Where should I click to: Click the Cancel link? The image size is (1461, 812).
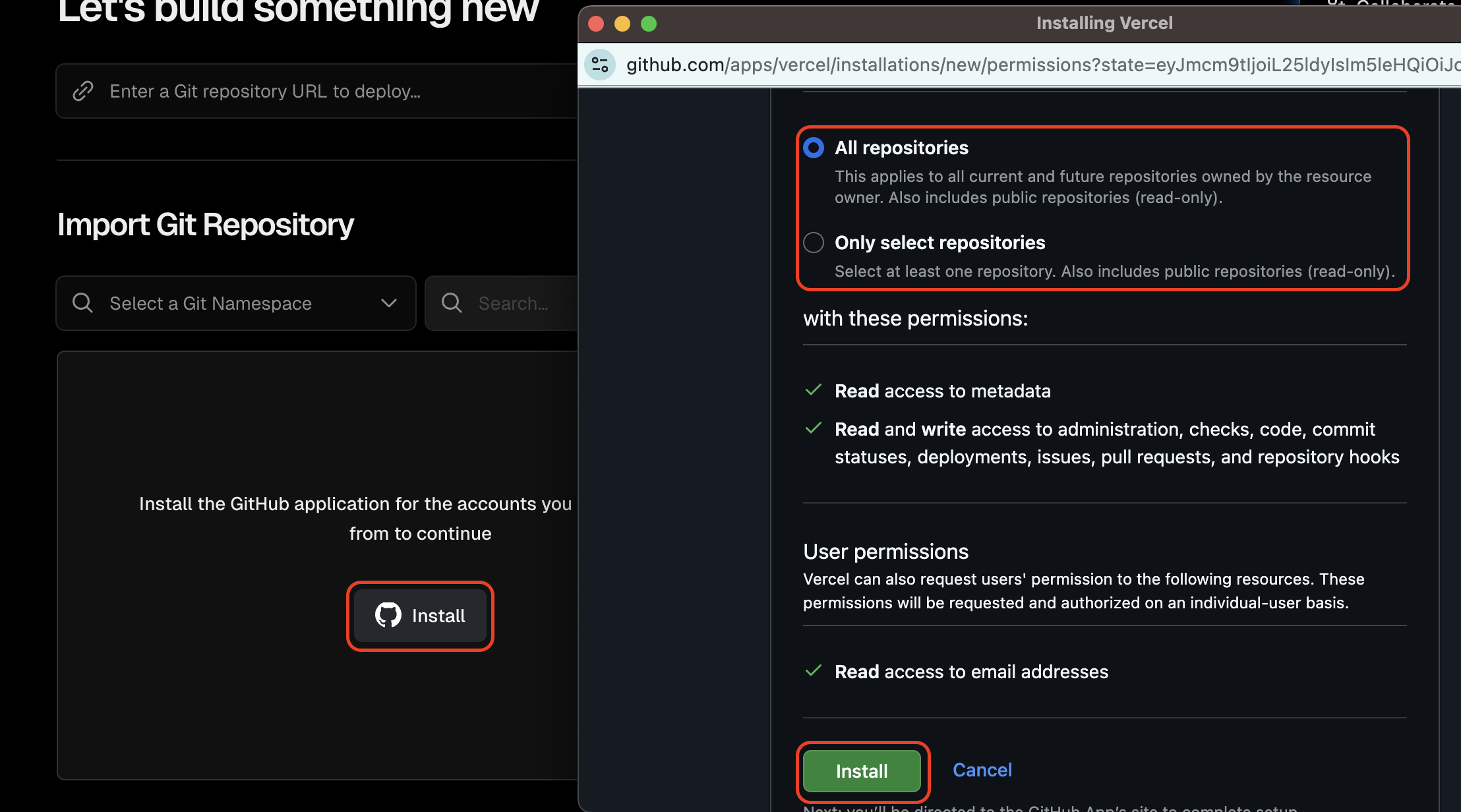982,770
